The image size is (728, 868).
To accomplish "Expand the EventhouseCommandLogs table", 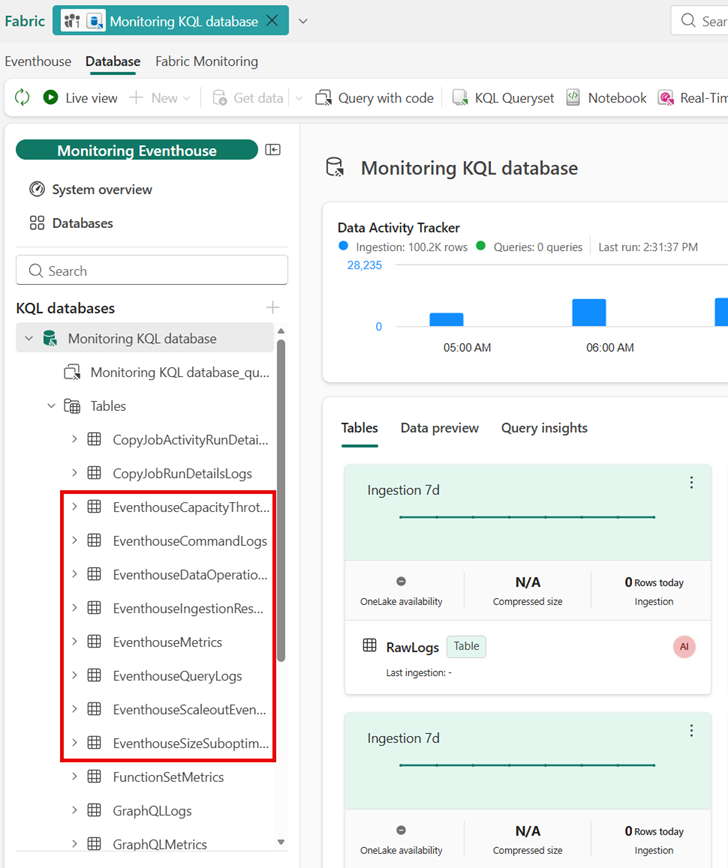I will click(74, 540).
